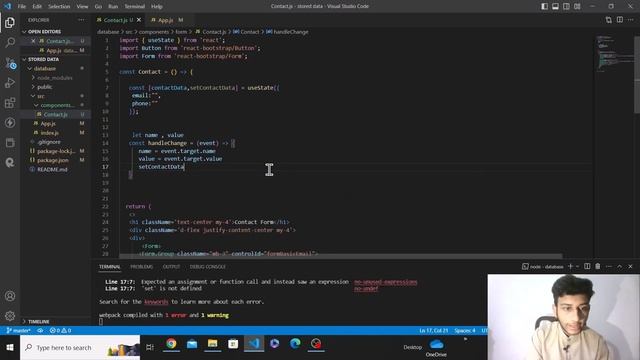The height and width of the screenshot is (360, 640).
Task: Open Run and Debug view
Action: [x=10, y=83]
